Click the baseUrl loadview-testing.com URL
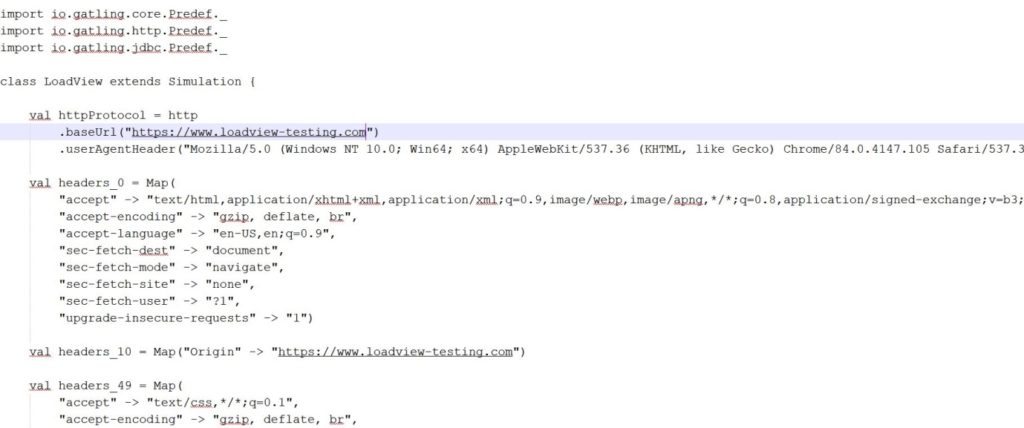 pyautogui.click(x=250, y=131)
